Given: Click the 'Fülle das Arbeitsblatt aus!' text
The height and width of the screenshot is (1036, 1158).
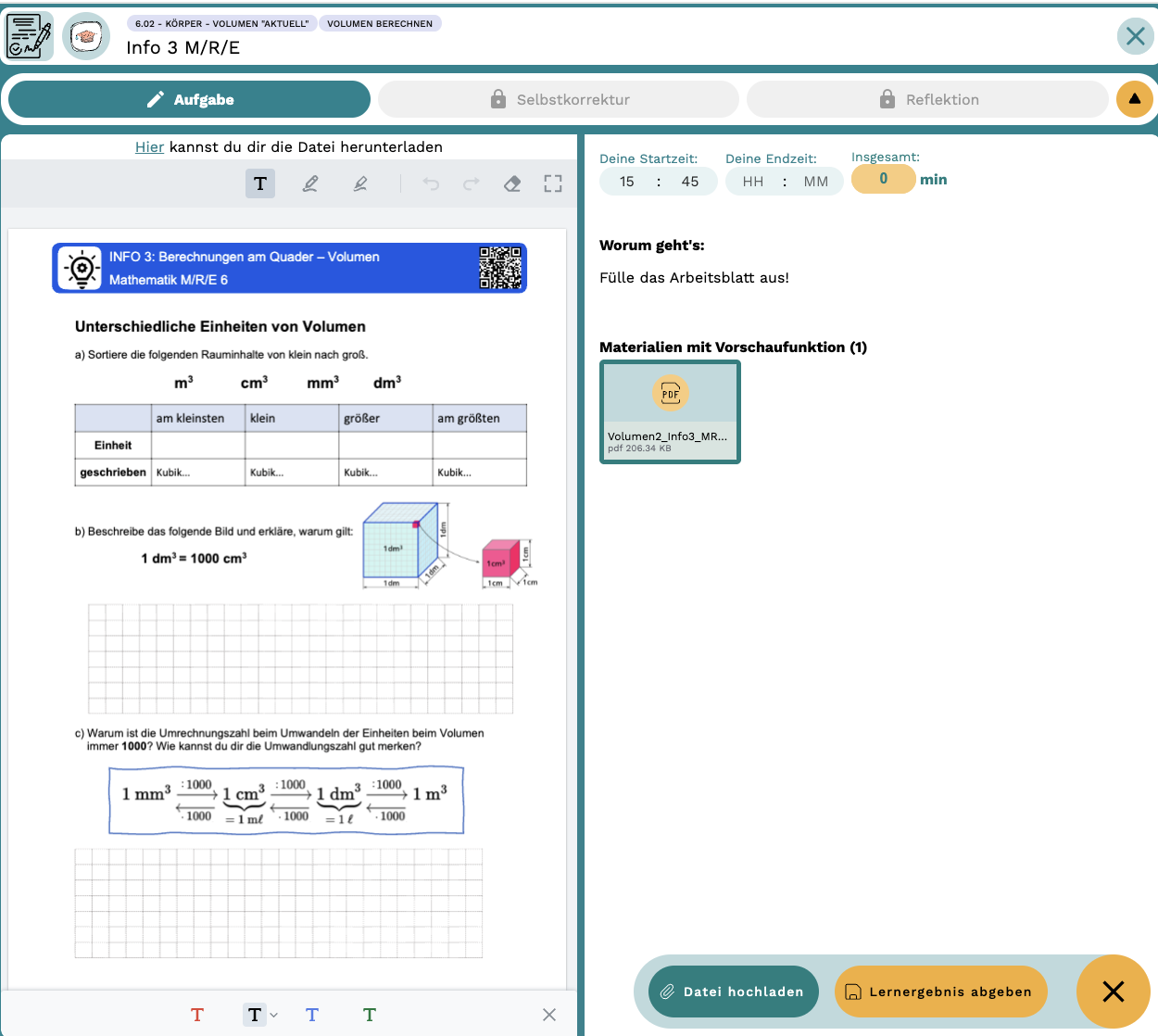Looking at the screenshot, I should 694,277.
